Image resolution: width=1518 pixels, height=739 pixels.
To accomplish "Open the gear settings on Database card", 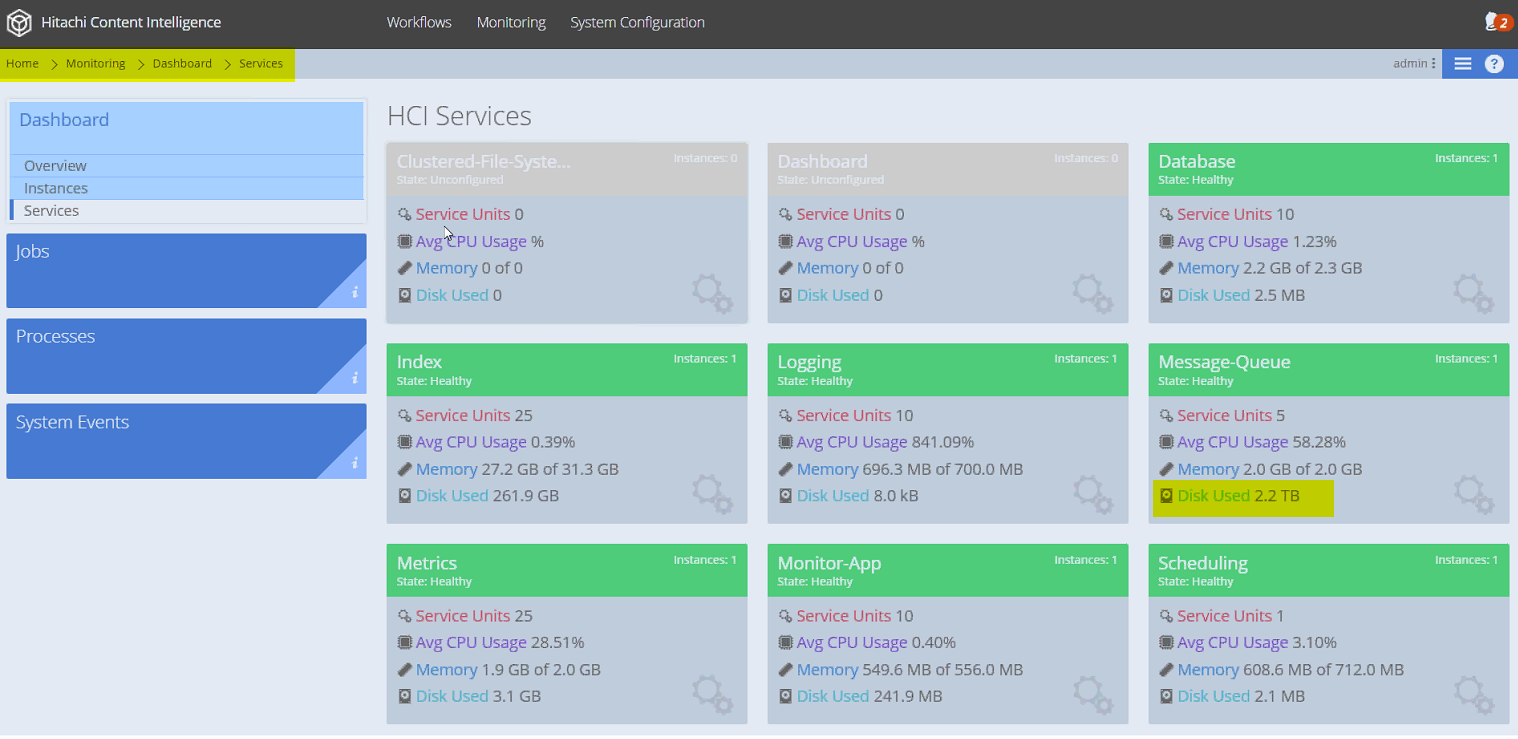I will (x=1474, y=294).
